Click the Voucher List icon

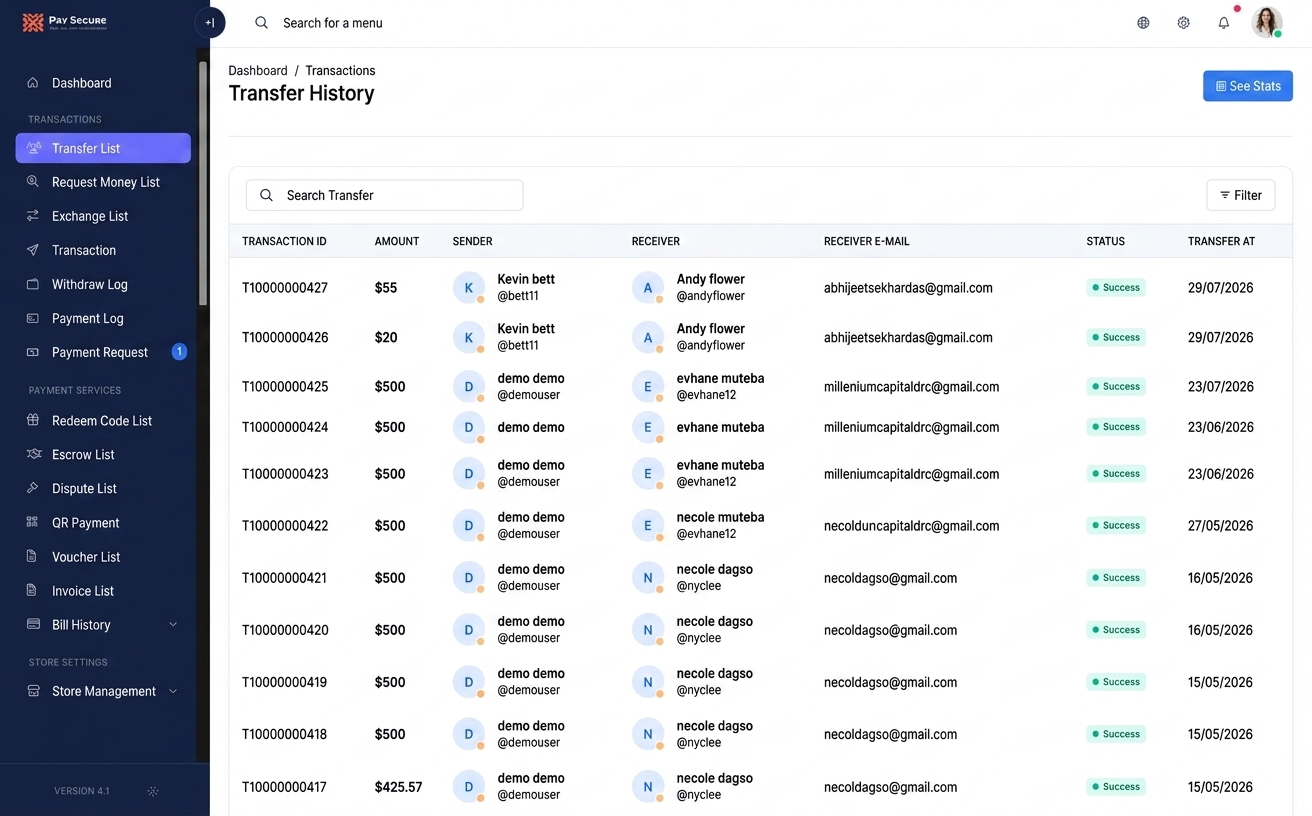33,557
